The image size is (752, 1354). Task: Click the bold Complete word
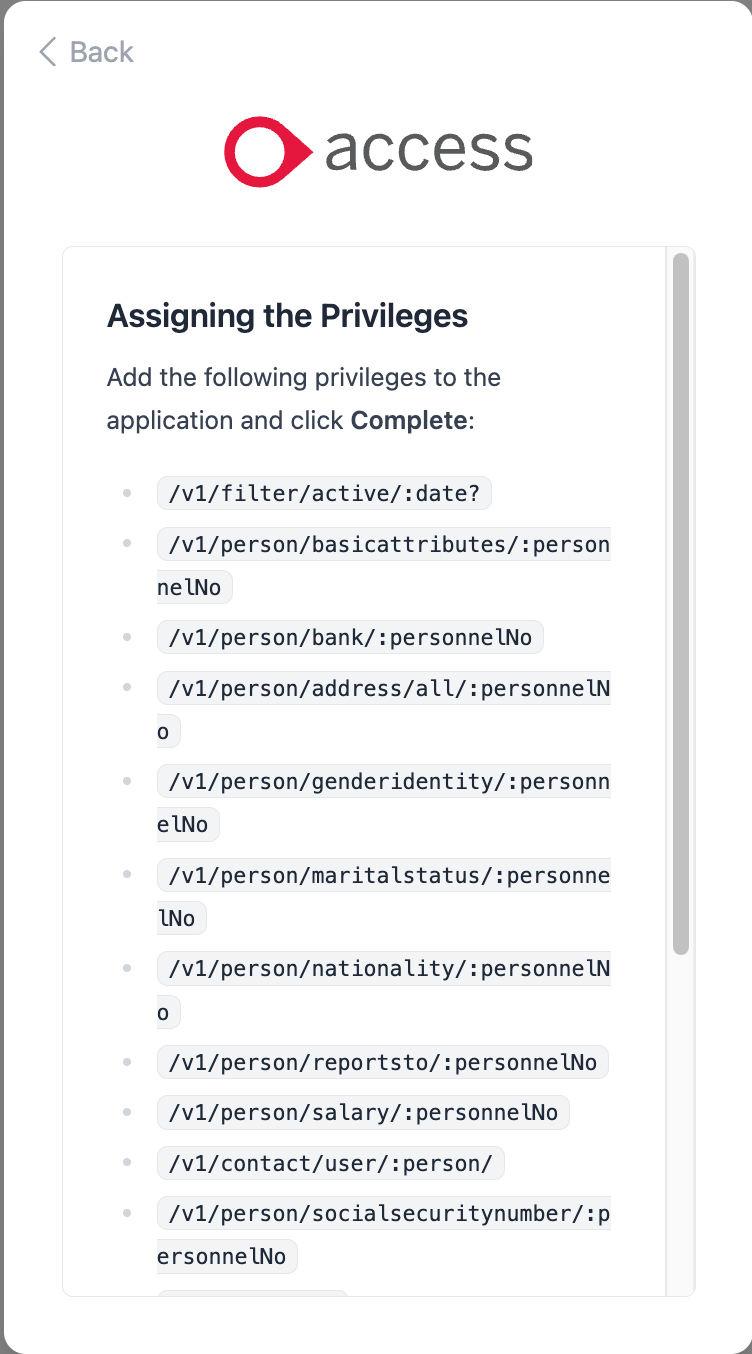408,420
